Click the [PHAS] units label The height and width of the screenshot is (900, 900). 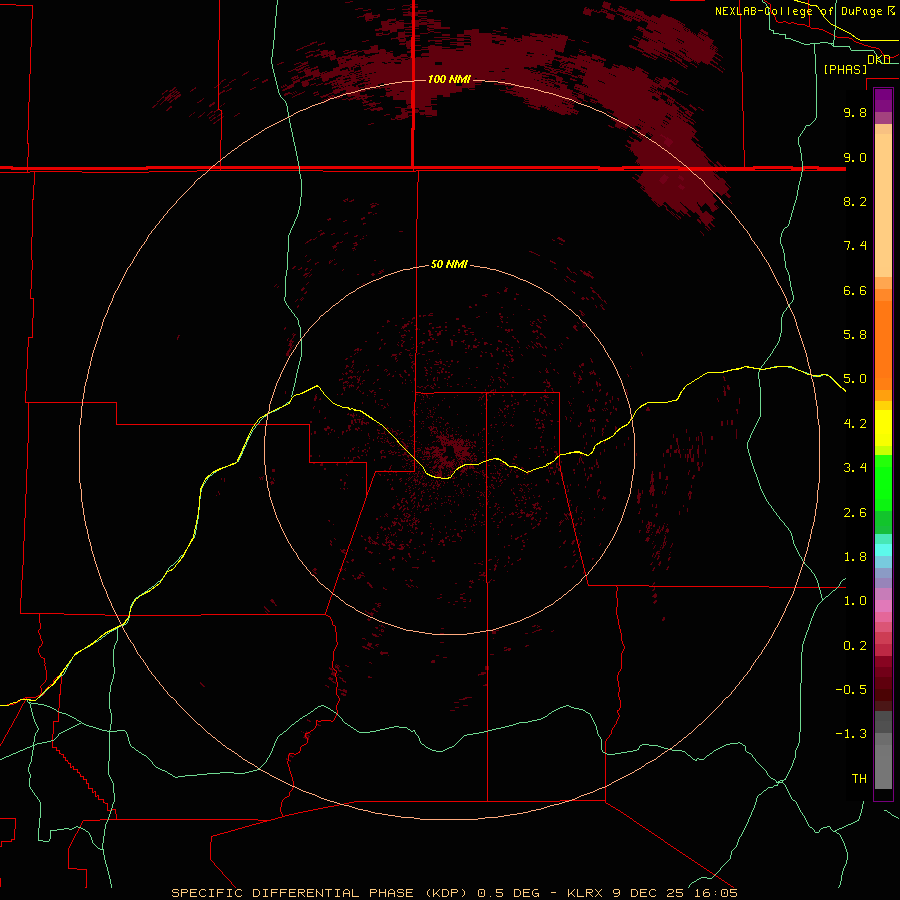click(x=845, y=69)
